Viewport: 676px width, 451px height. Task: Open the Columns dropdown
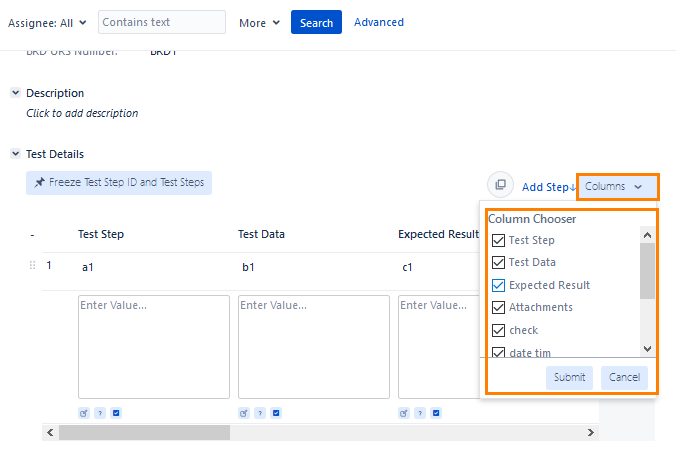614,186
